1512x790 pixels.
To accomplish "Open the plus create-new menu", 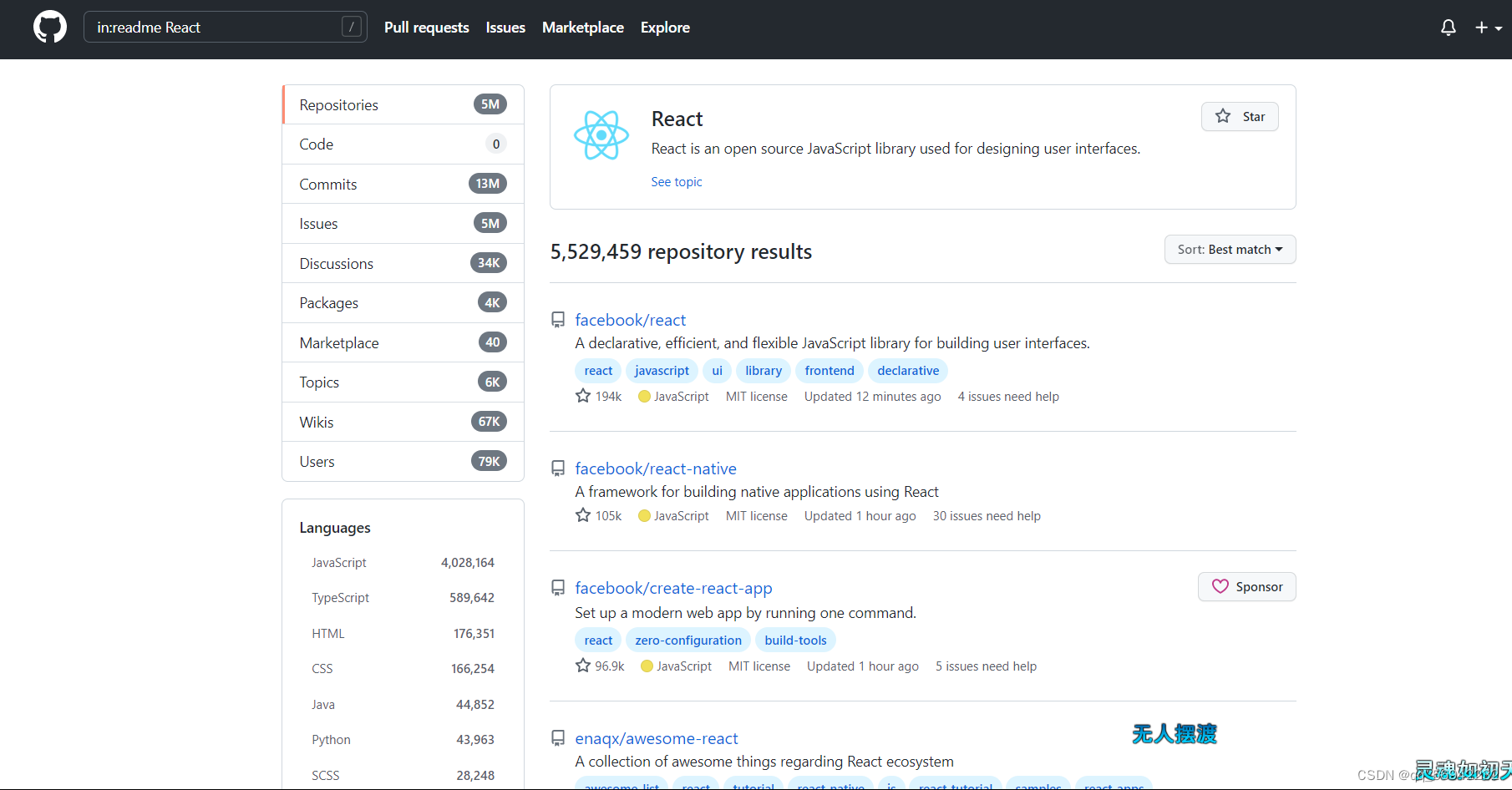I will click(1488, 28).
